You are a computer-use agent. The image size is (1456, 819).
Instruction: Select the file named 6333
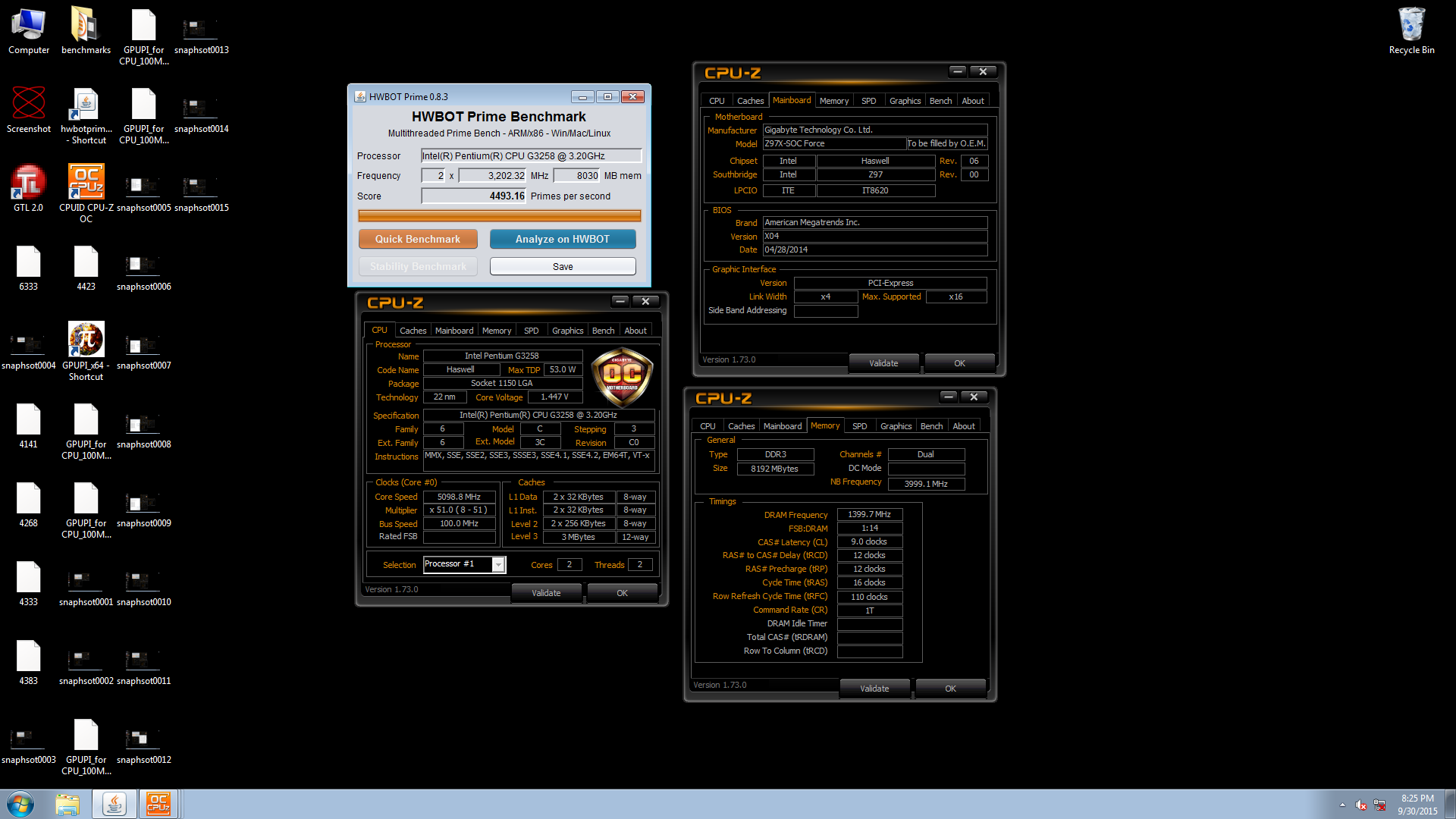[29, 267]
